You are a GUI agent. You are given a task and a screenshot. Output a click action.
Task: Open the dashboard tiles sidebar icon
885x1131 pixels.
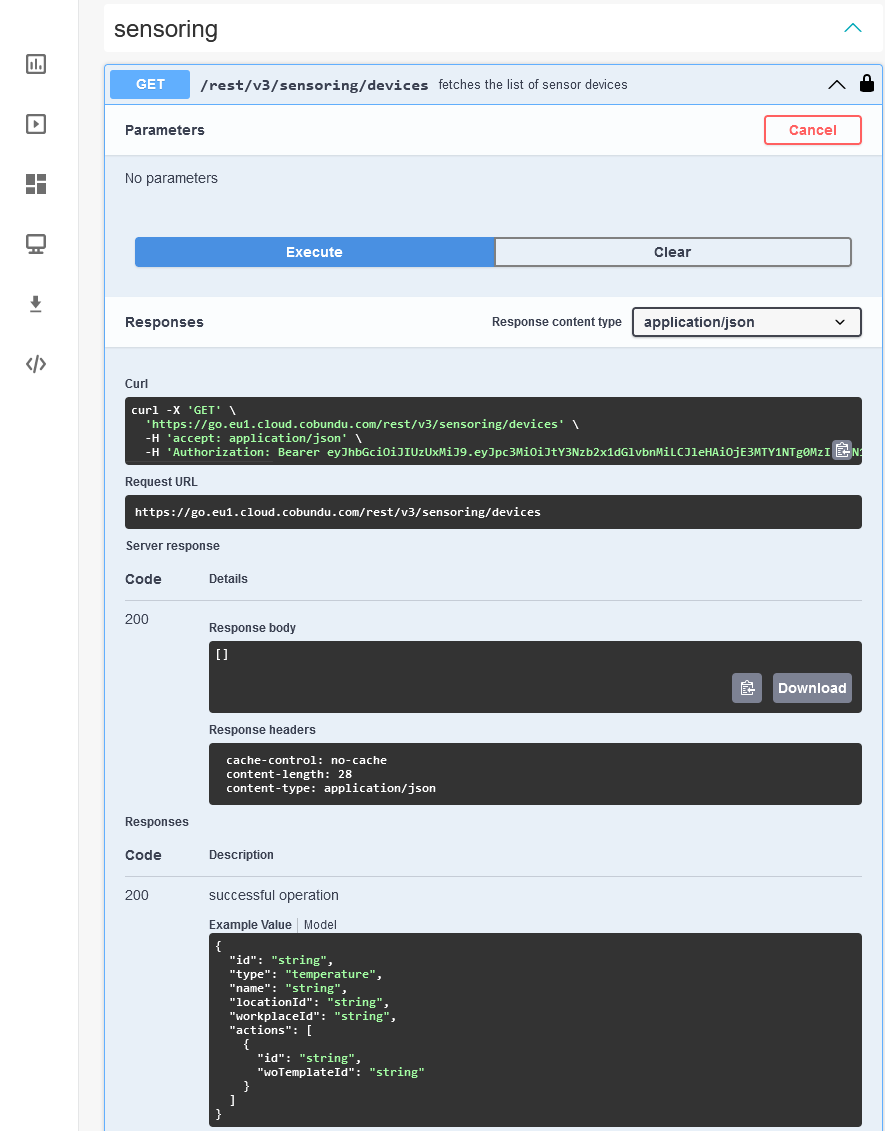pos(36,184)
